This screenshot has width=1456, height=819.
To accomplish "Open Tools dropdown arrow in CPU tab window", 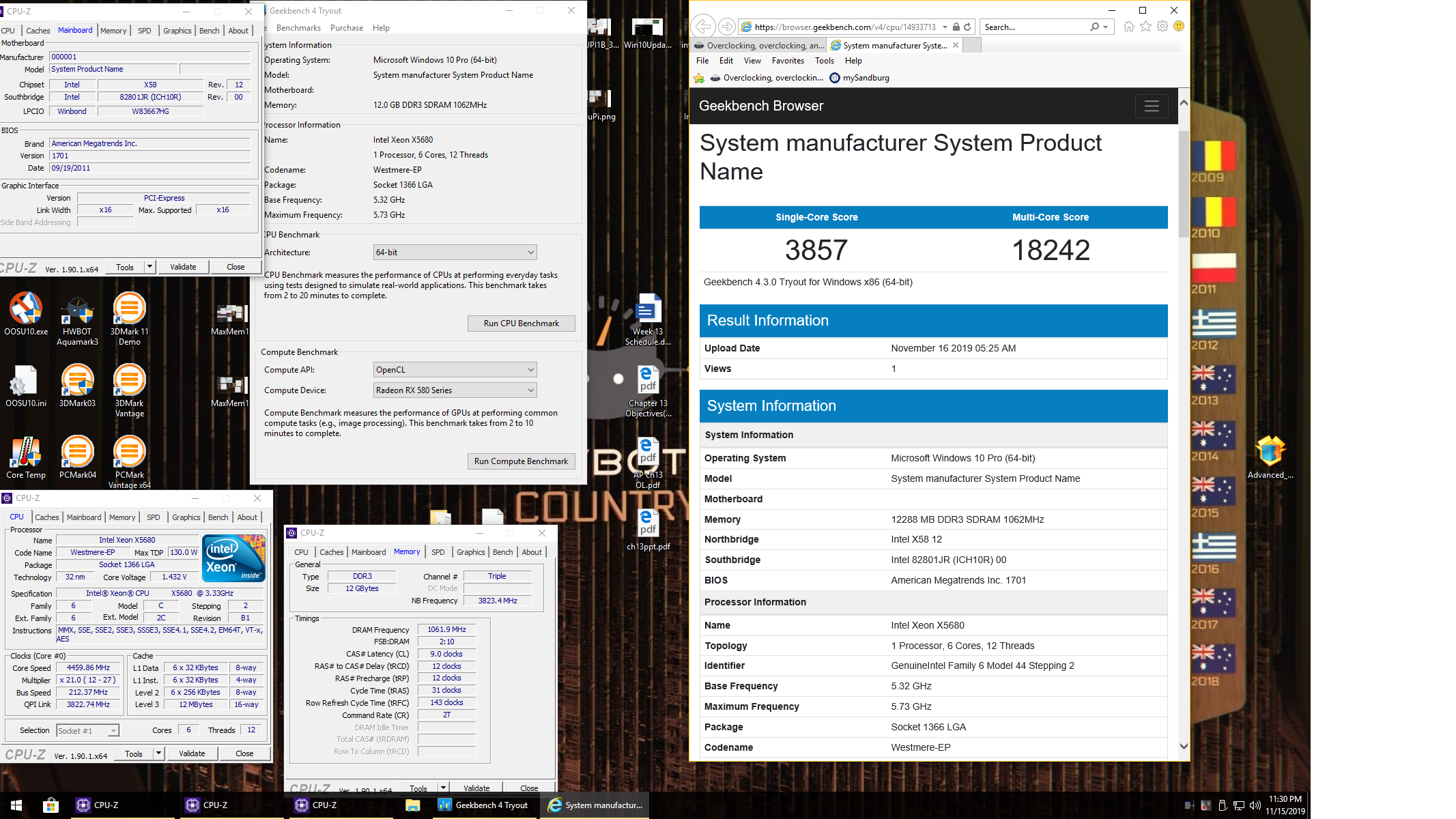I will point(158,753).
